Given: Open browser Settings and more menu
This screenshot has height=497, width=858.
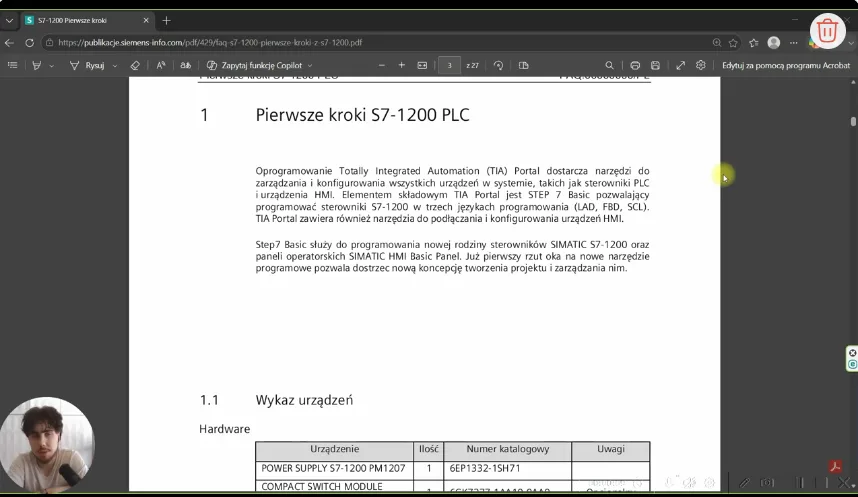Looking at the screenshot, I should tap(793, 42).
